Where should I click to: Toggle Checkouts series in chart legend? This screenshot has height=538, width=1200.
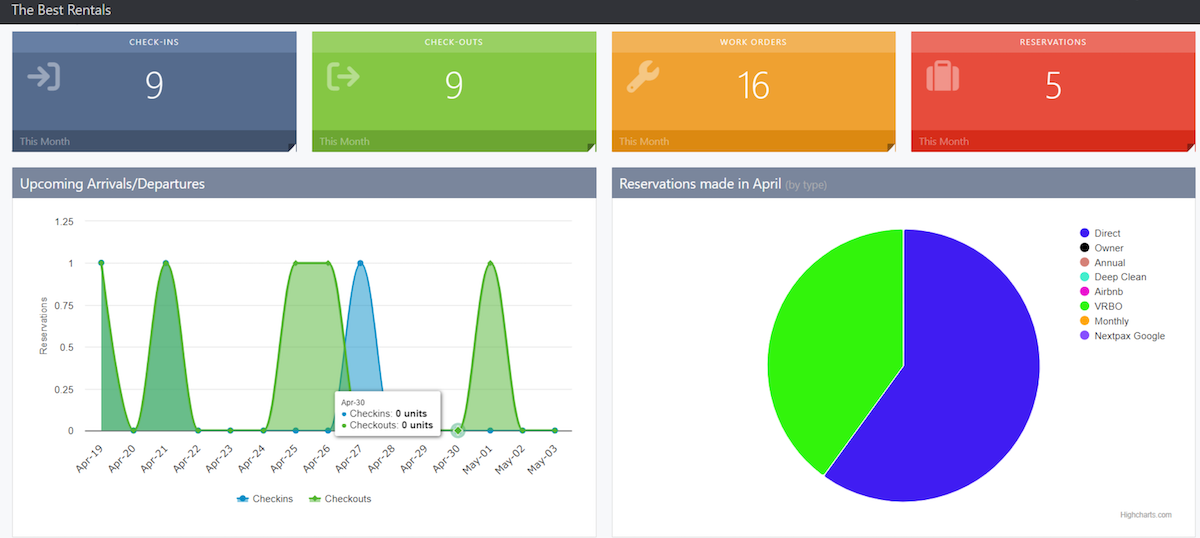pyautogui.click(x=340, y=499)
